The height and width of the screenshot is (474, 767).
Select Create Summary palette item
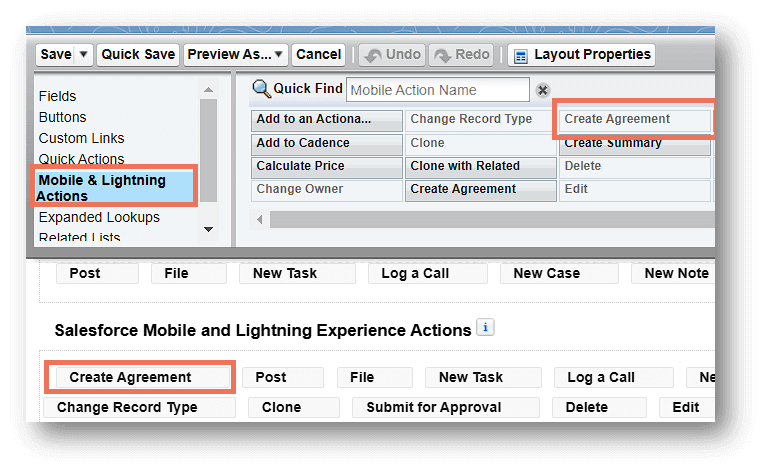tap(634, 144)
